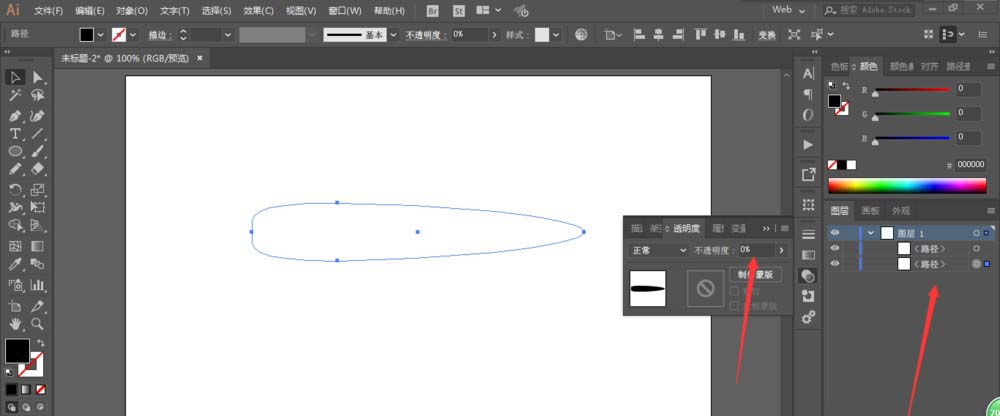Select the Shape Builder tool
Viewport: 1000px width, 416px height.
(x=15, y=225)
